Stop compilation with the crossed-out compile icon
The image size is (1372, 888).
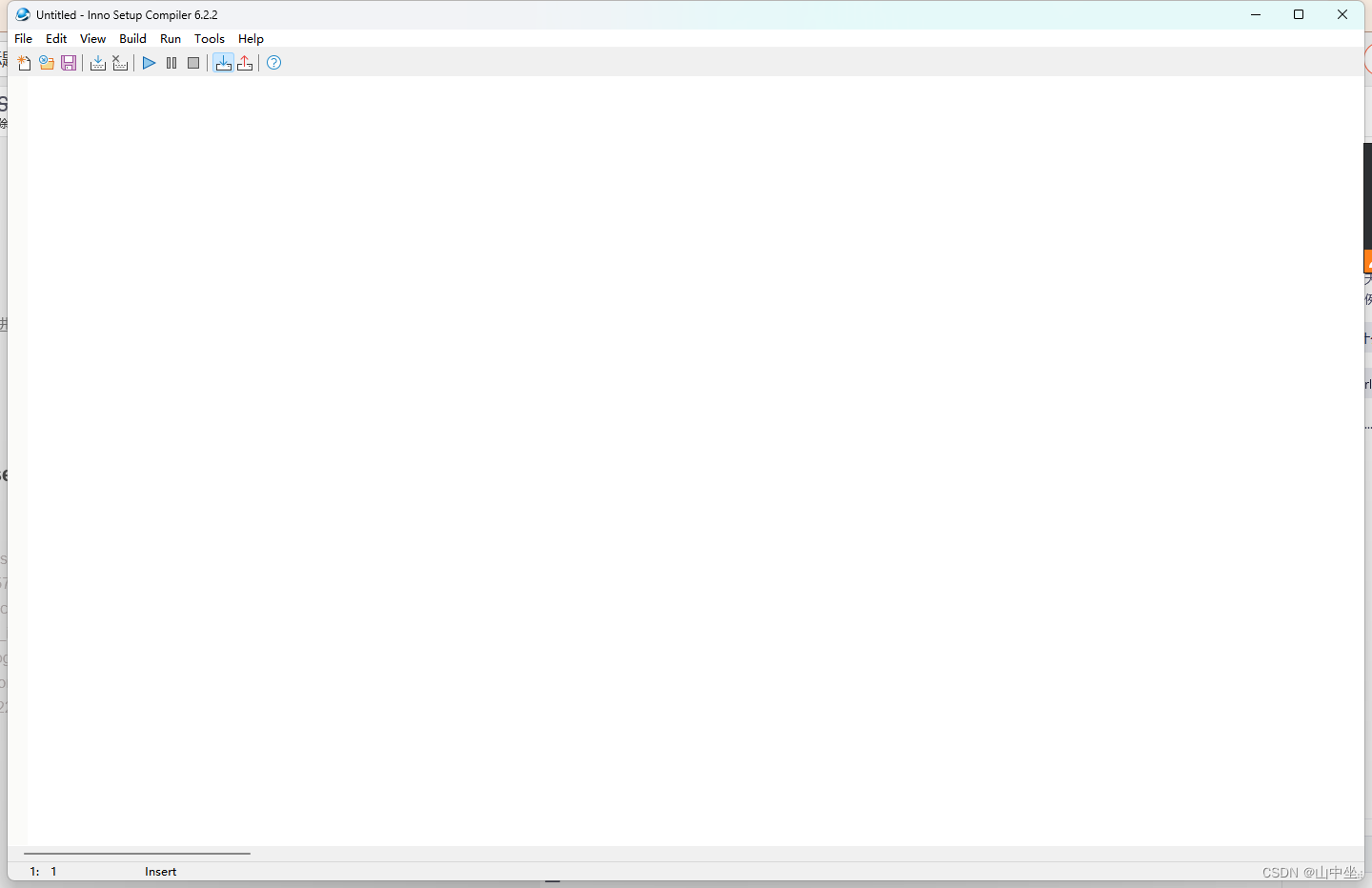pos(120,63)
